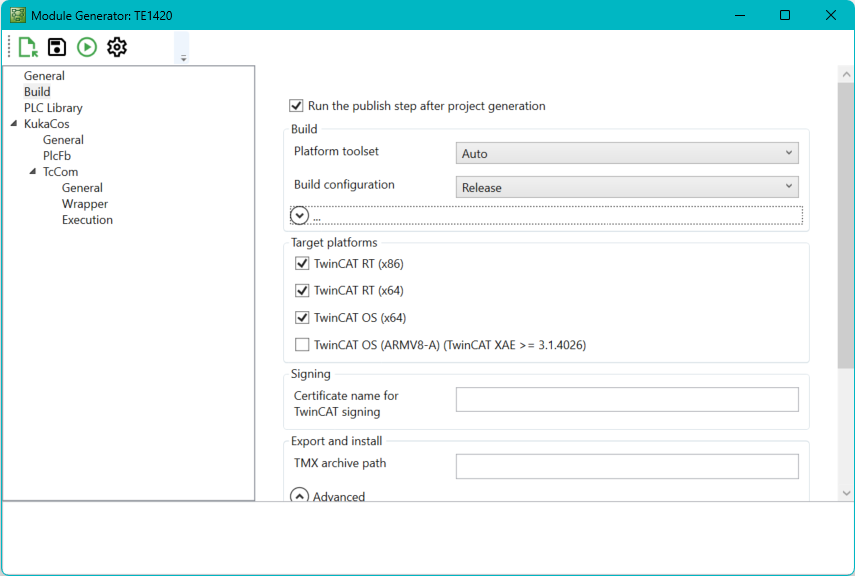The width and height of the screenshot is (855, 576).
Task: Click the Save icon in the toolbar
Action: coord(57,46)
